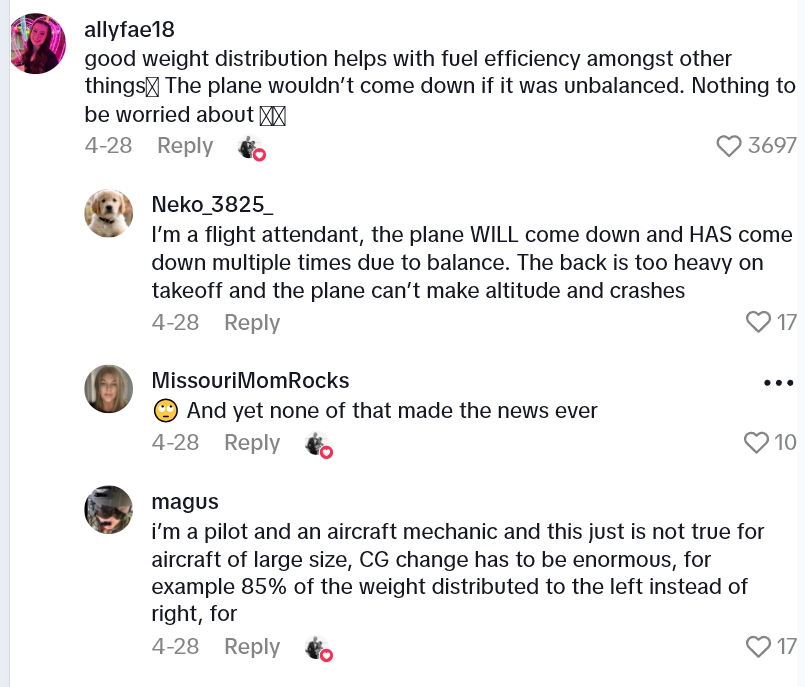
Task: Like Neko_3825_'s flight attendant comment
Action: (759, 322)
